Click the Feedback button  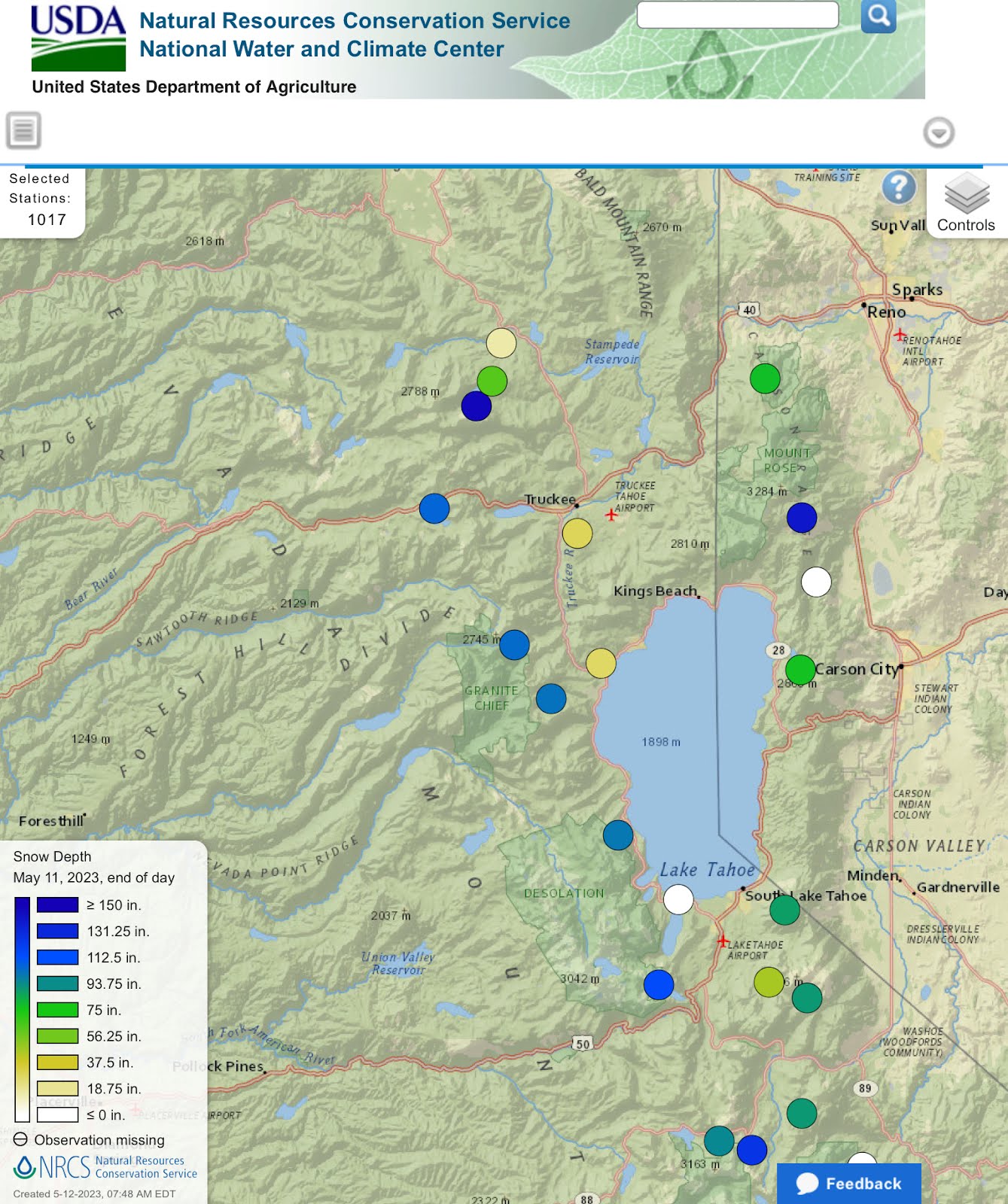(849, 1184)
